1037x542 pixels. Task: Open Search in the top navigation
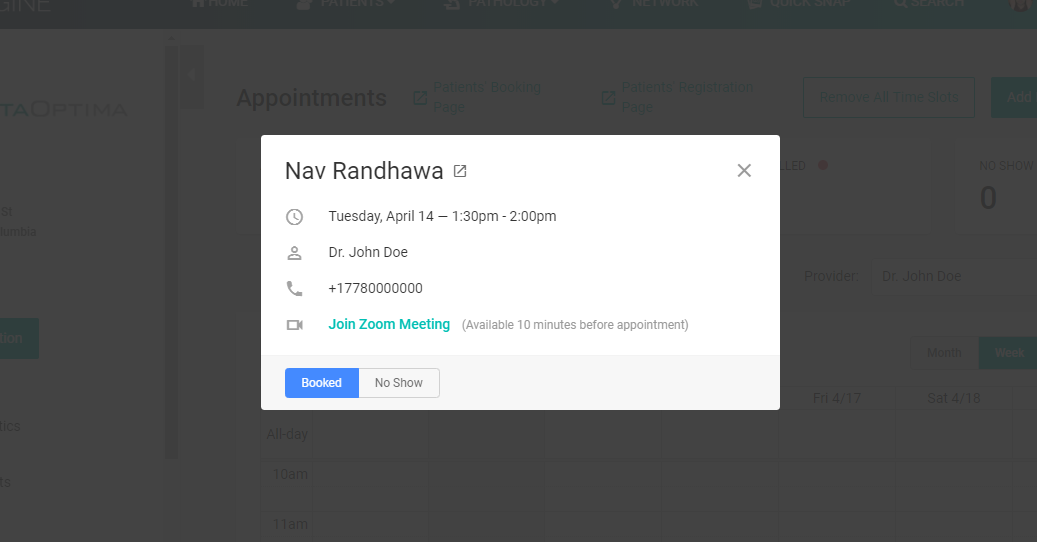(x=928, y=4)
